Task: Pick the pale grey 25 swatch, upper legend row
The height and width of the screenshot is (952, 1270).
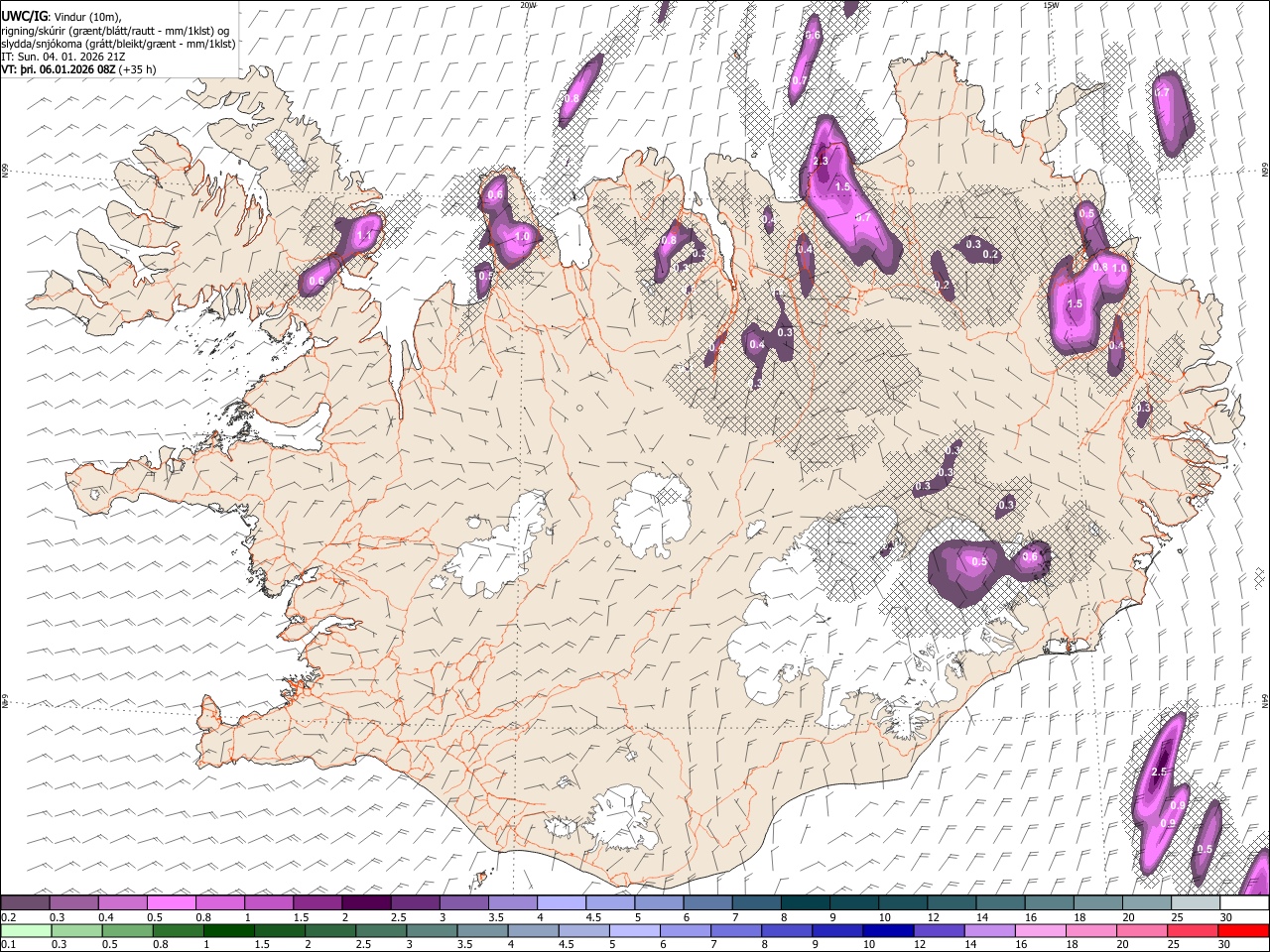Action: click(x=1195, y=902)
